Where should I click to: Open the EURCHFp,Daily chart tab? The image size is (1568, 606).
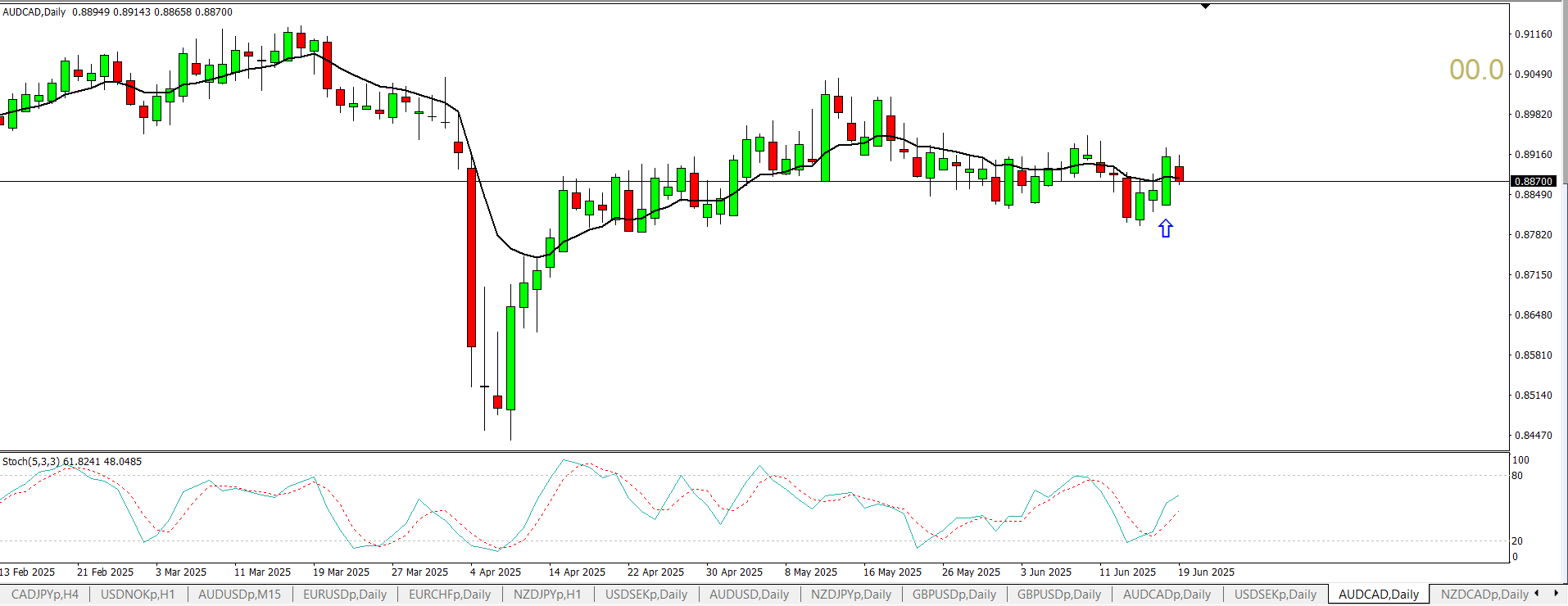(x=450, y=595)
